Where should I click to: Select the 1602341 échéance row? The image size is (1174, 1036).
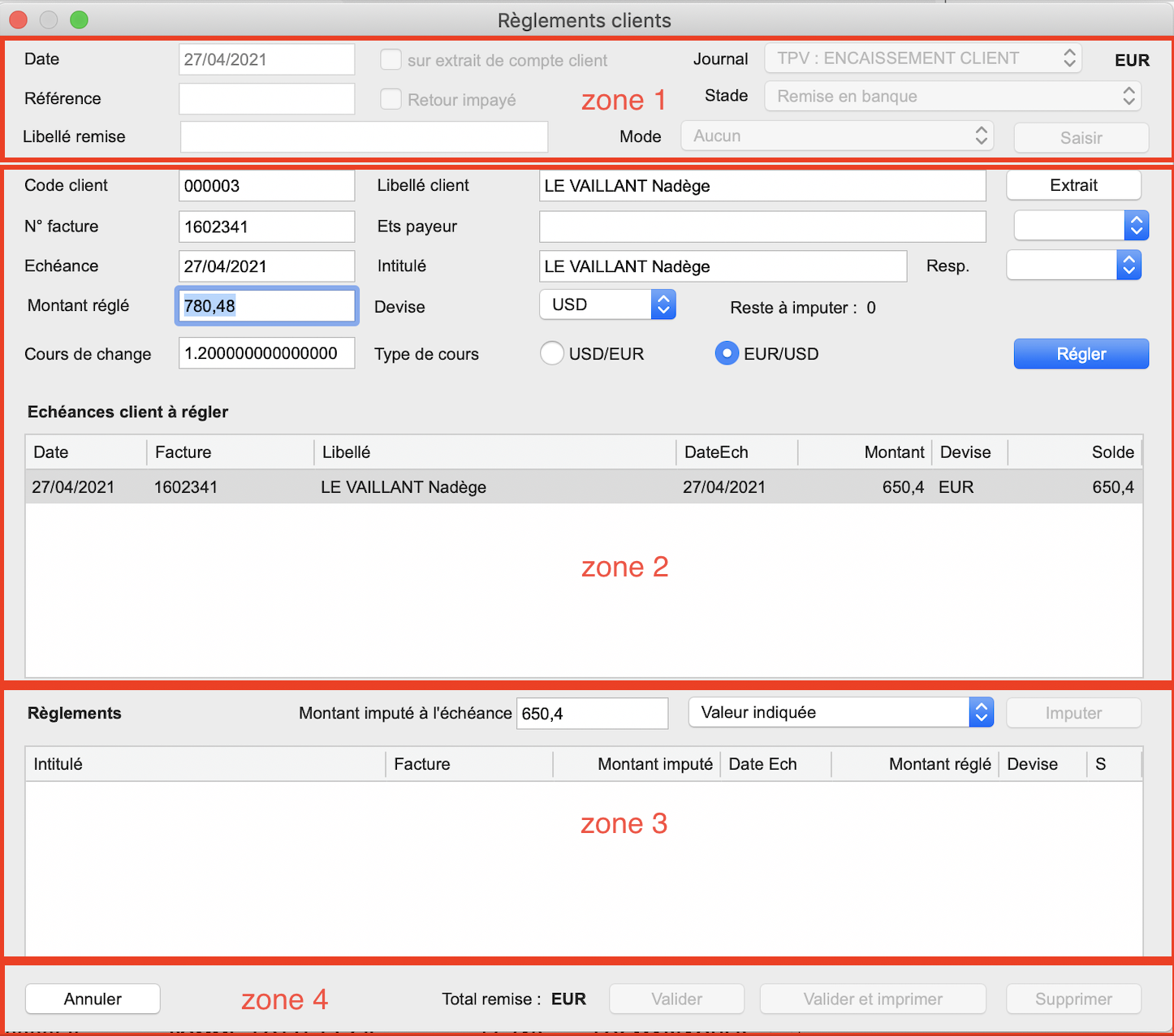[x=584, y=487]
